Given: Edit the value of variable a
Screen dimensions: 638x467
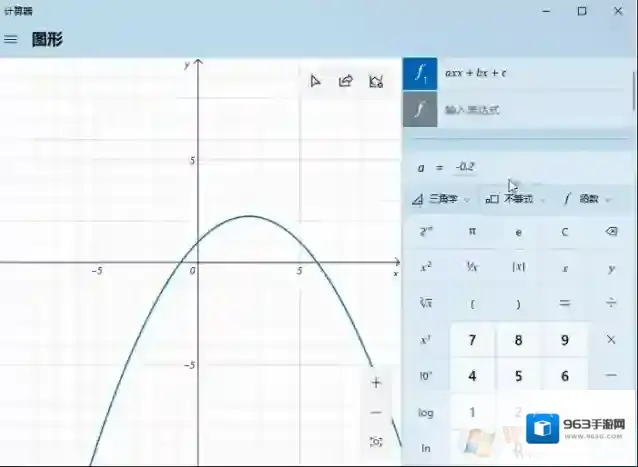Looking at the screenshot, I should pos(466,167).
